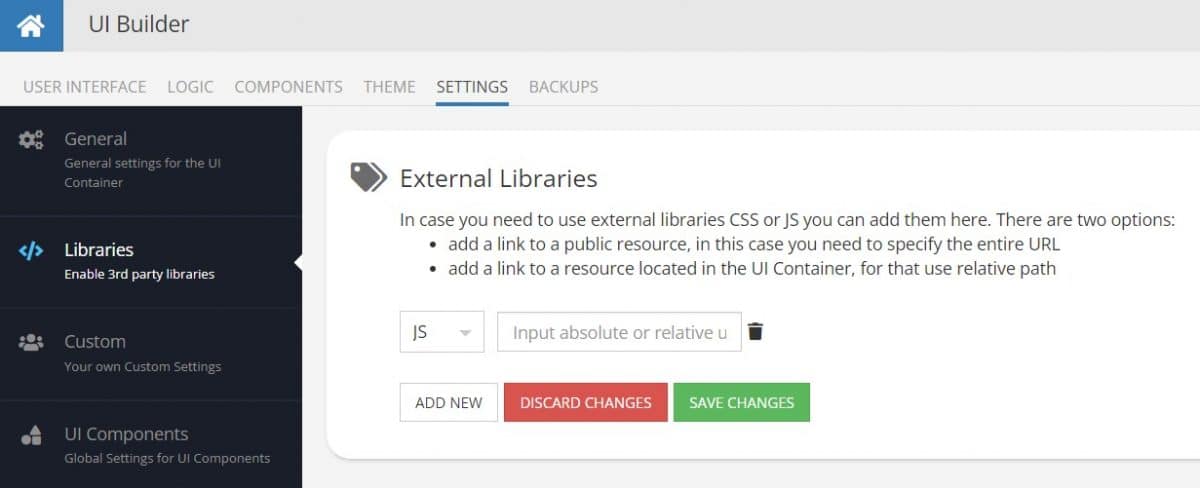Switch to the User Interface tab
Screen dimensions: 1200x488
(85, 86)
